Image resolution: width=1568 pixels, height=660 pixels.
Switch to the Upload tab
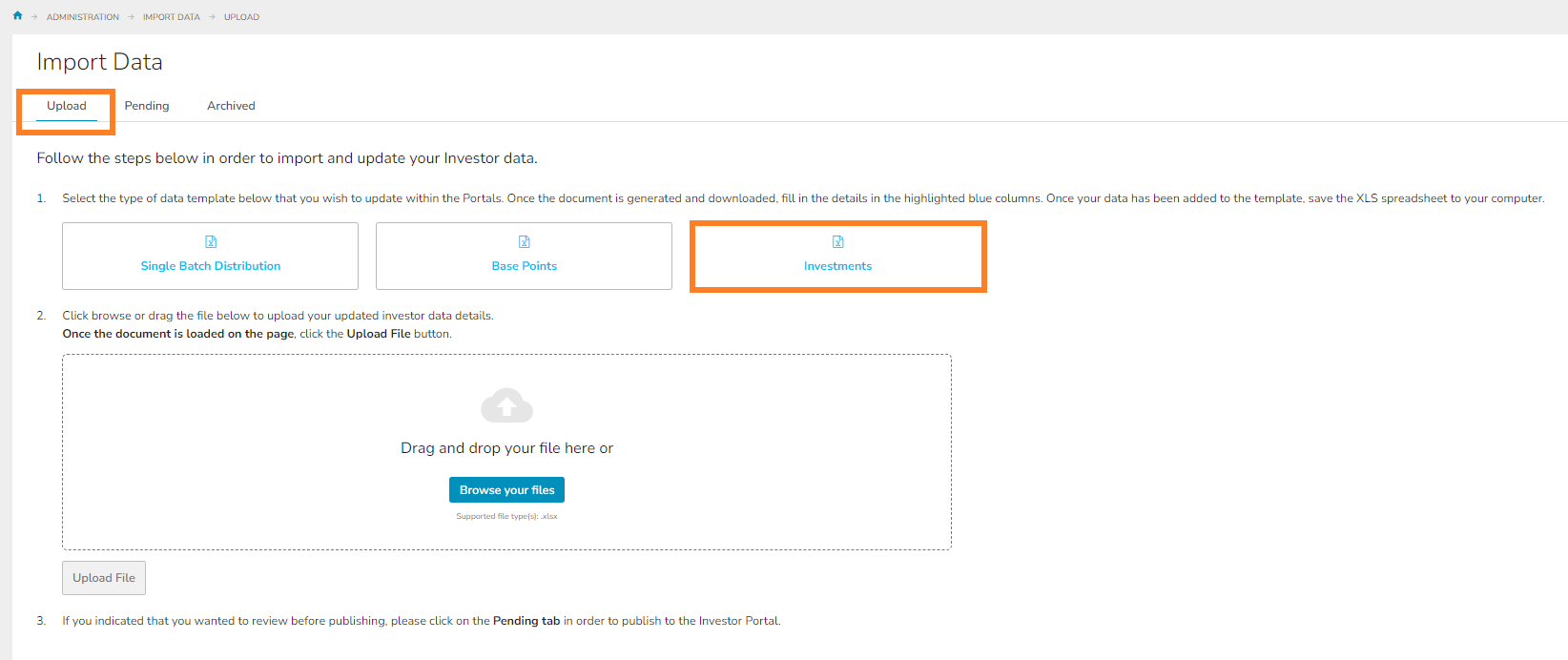67,106
